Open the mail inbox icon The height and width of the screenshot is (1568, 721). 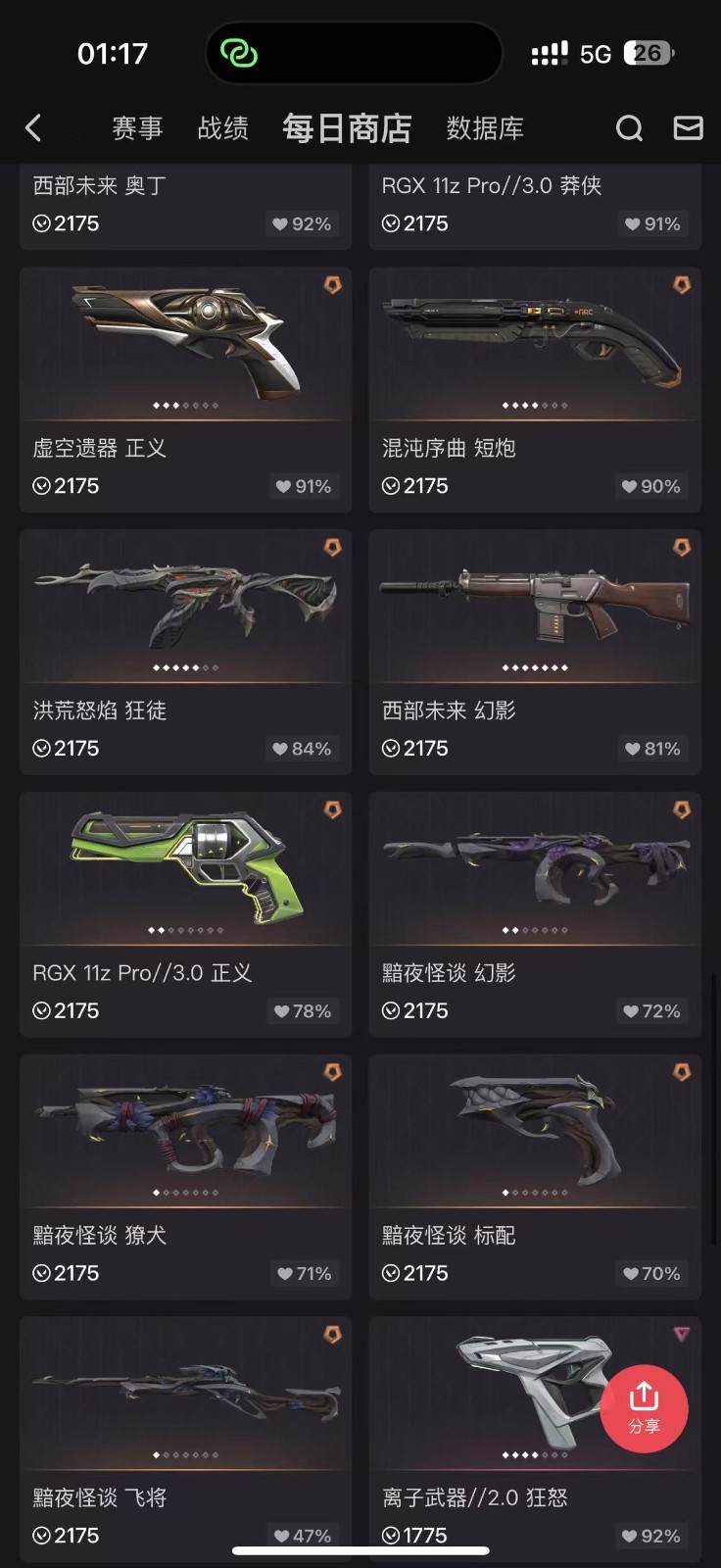tap(688, 127)
